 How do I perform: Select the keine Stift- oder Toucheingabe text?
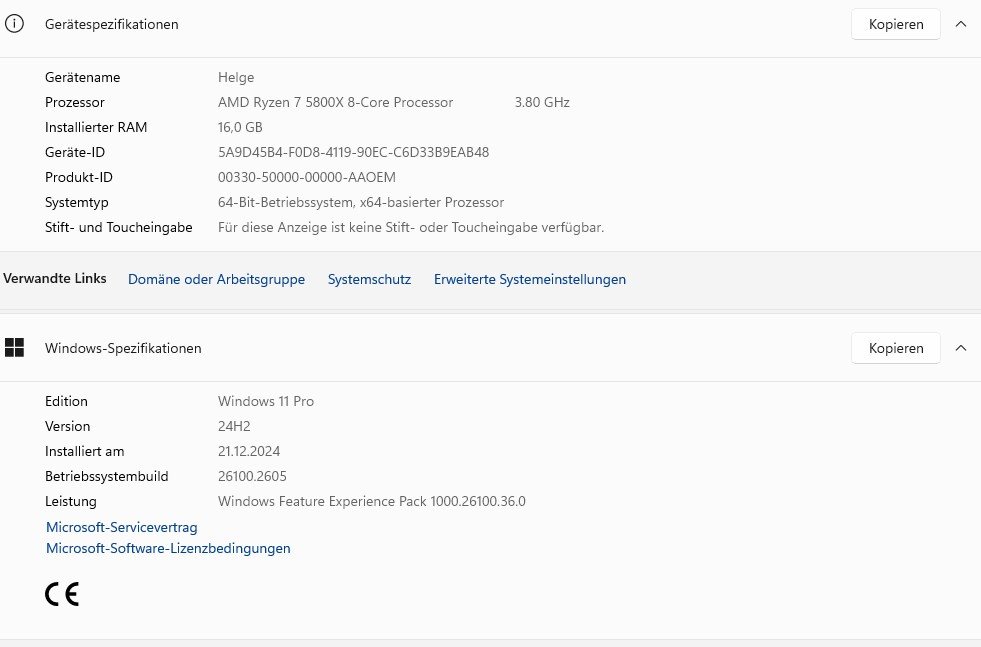[411, 227]
